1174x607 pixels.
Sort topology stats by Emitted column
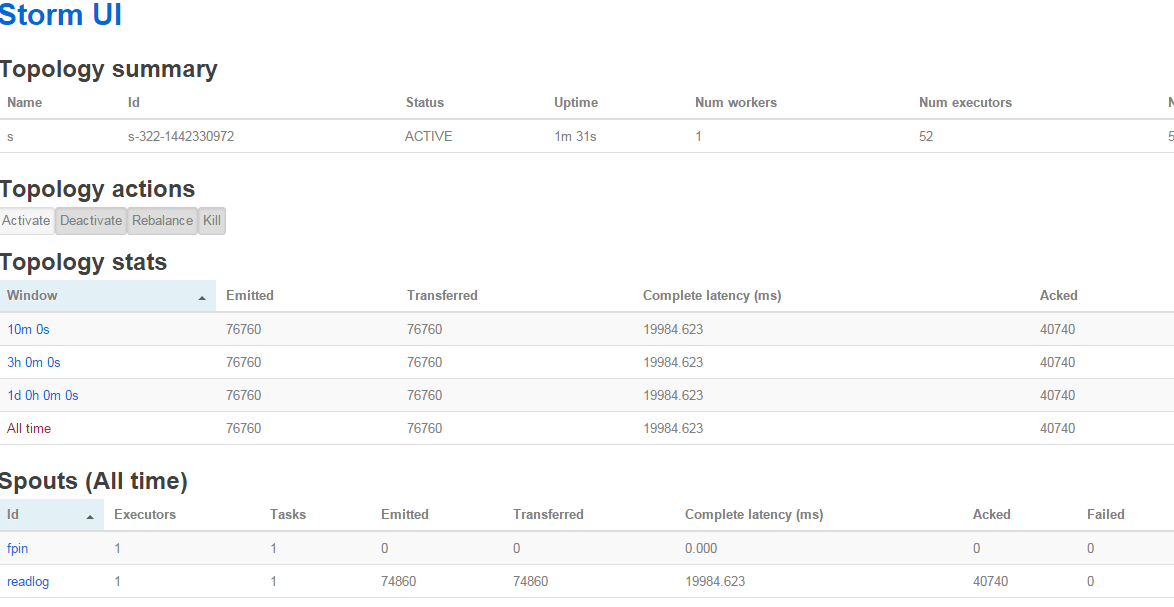pos(250,296)
